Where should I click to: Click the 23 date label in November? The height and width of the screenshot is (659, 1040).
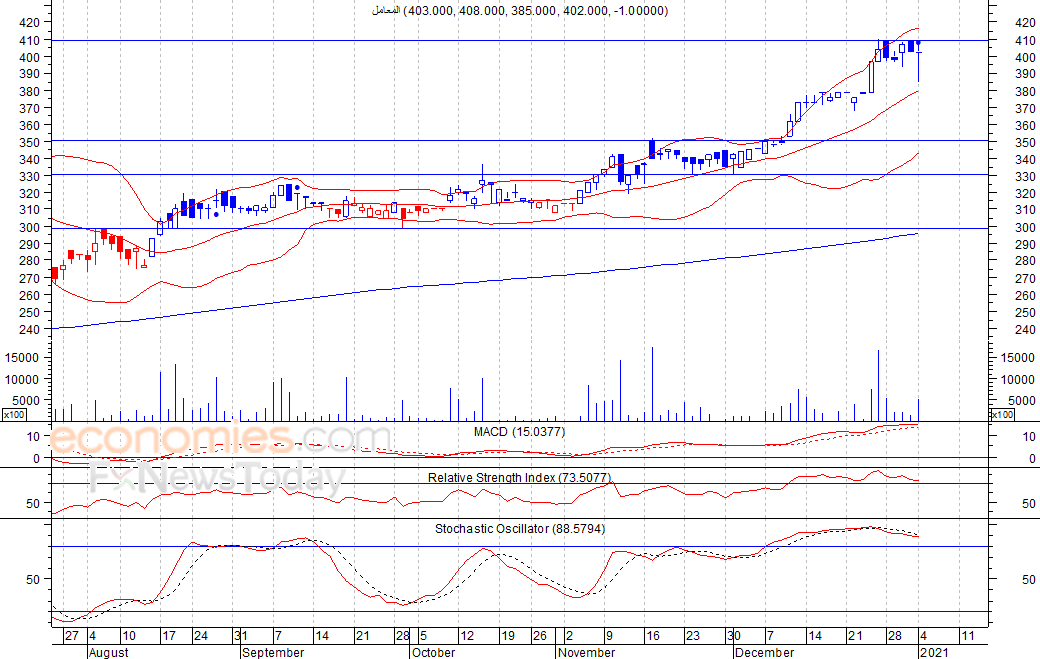(692, 636)
